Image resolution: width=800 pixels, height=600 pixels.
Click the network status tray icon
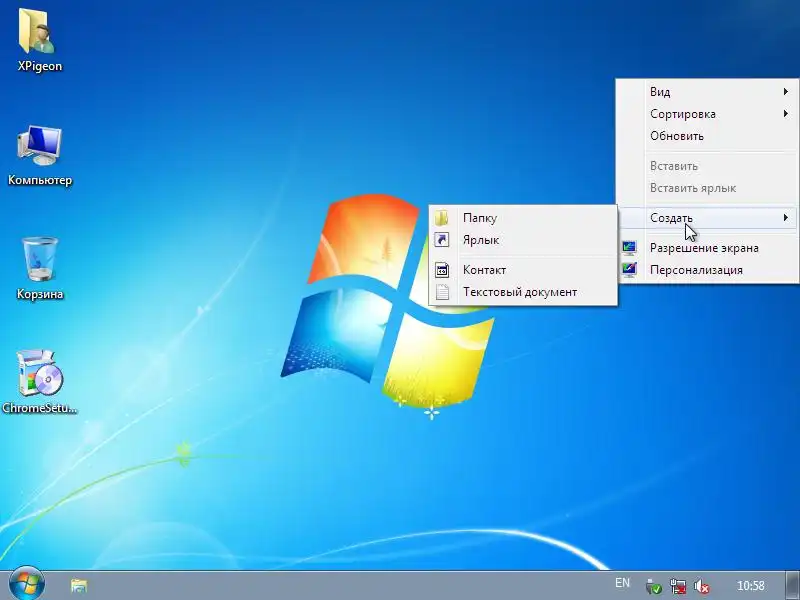678,586
